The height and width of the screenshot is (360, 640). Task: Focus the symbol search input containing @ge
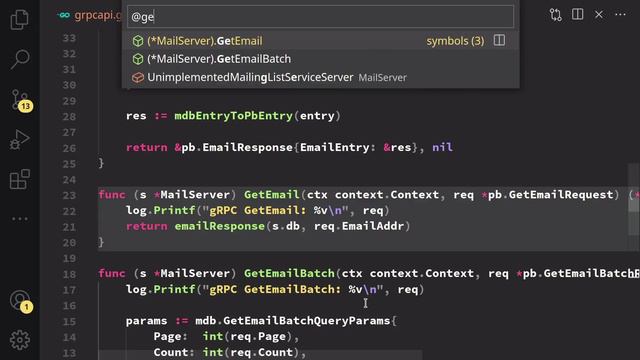point(320,17)
